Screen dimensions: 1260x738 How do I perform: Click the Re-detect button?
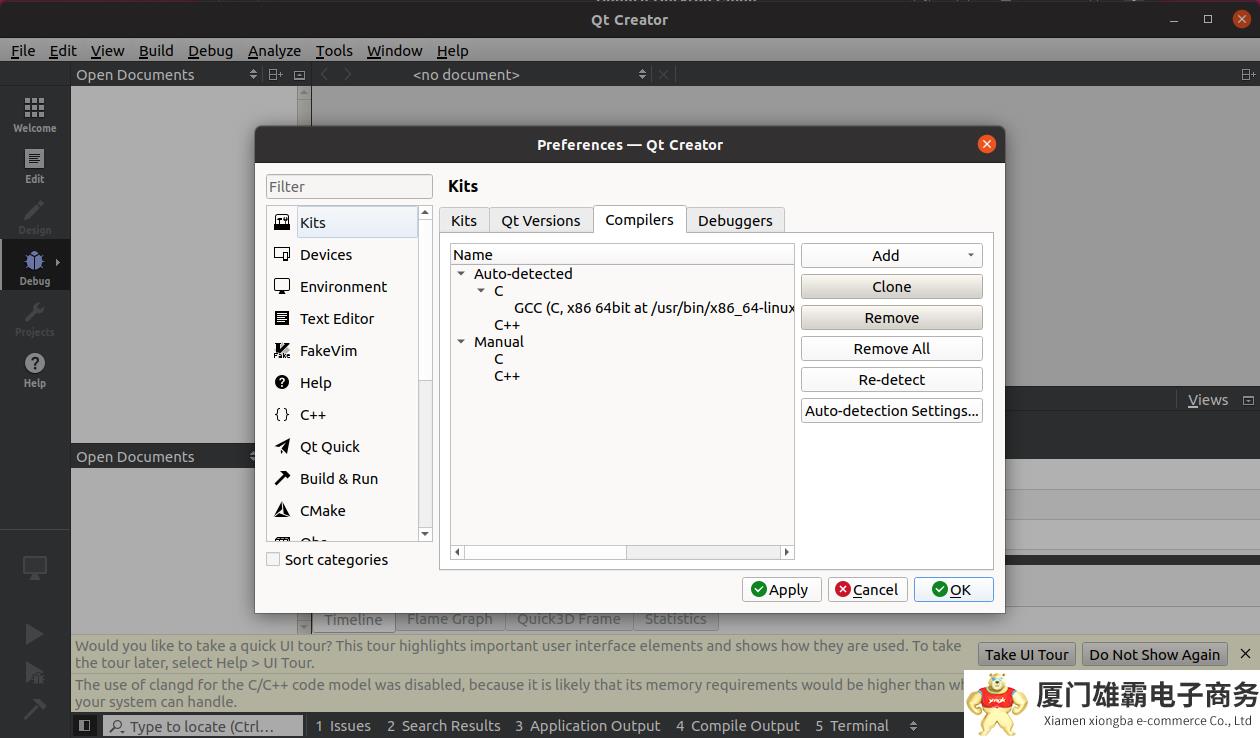pos(891,380)
